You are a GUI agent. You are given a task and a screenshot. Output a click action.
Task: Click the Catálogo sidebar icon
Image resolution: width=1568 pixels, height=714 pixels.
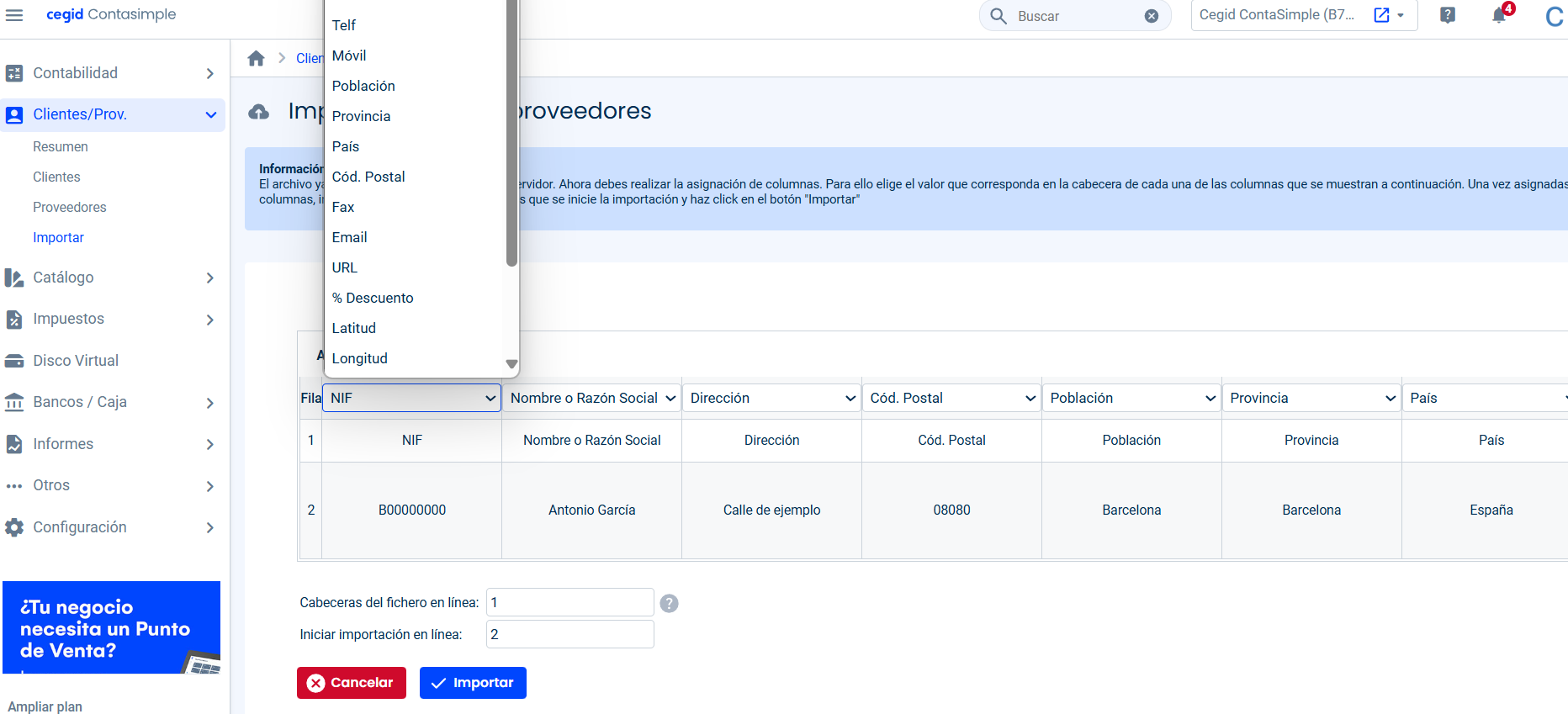(x=14, y=278)
